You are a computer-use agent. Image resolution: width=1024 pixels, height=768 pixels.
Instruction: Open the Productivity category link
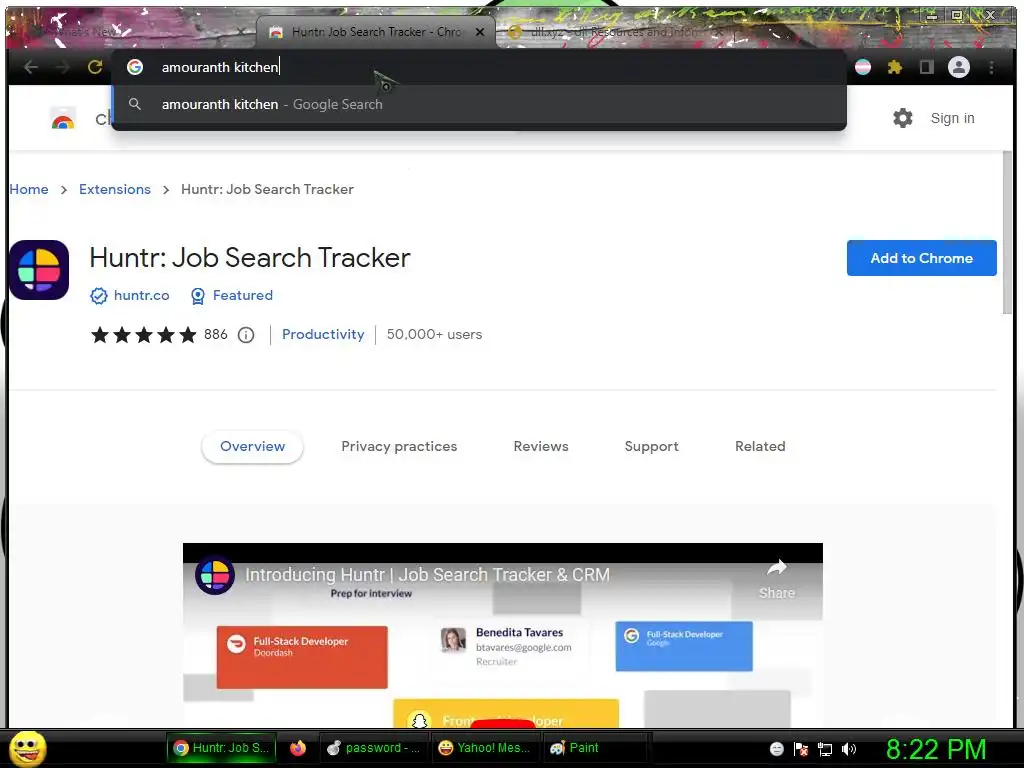(x=323, y=334)
